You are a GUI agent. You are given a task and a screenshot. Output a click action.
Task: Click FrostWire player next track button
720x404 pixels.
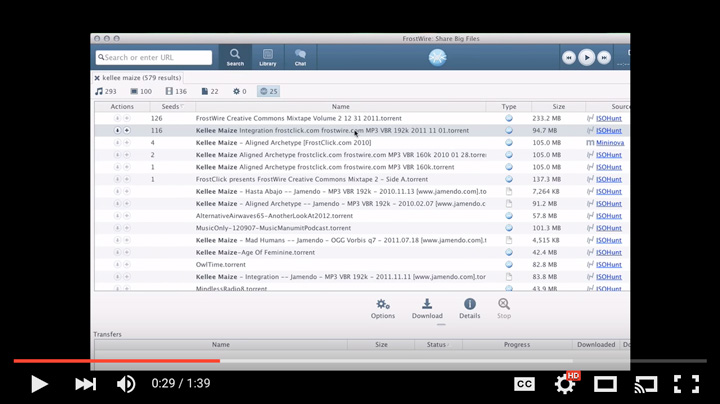click(604, 57)
